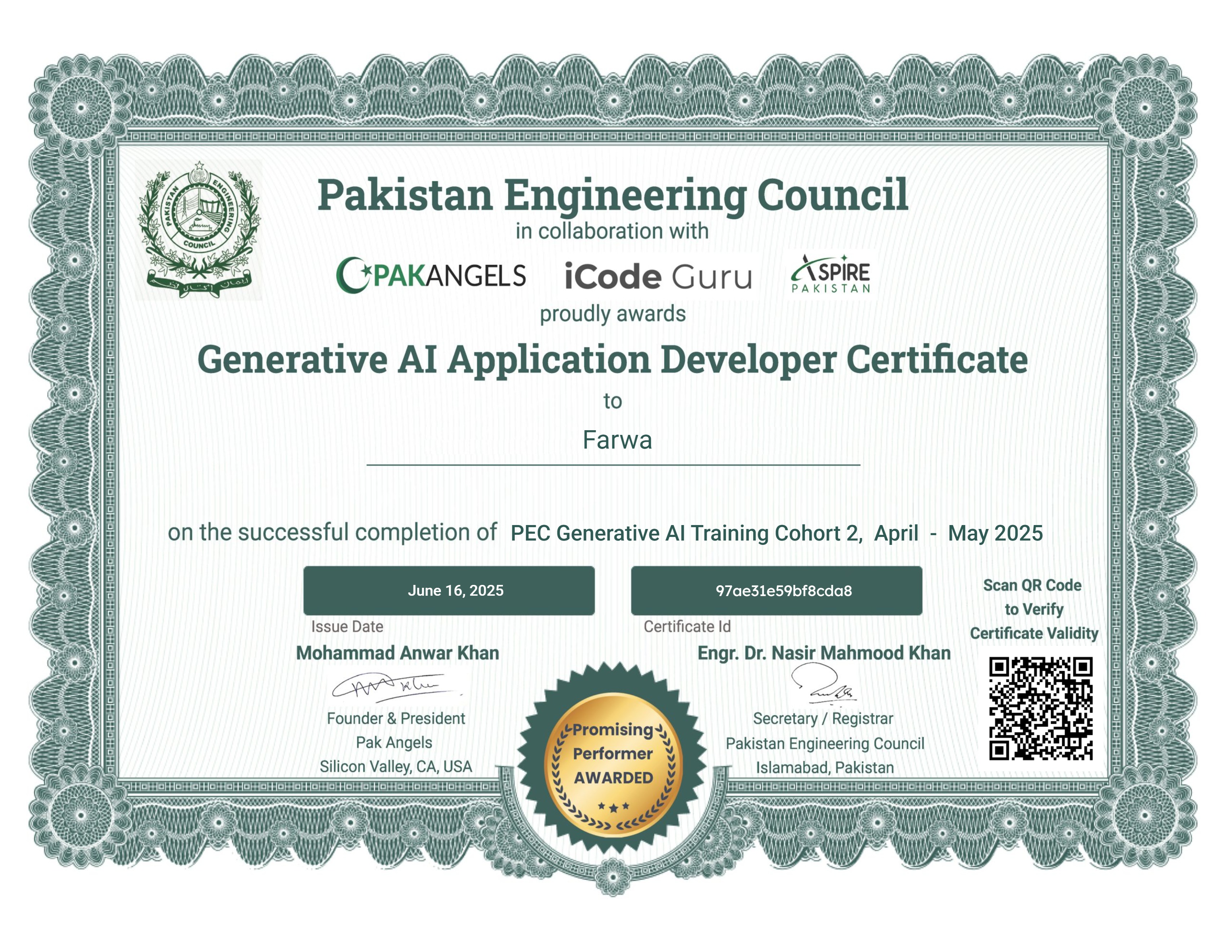Click the Pakistan Engineering Council emblem logo
This screenshot has width=1232, height=952.
point(199,229)
